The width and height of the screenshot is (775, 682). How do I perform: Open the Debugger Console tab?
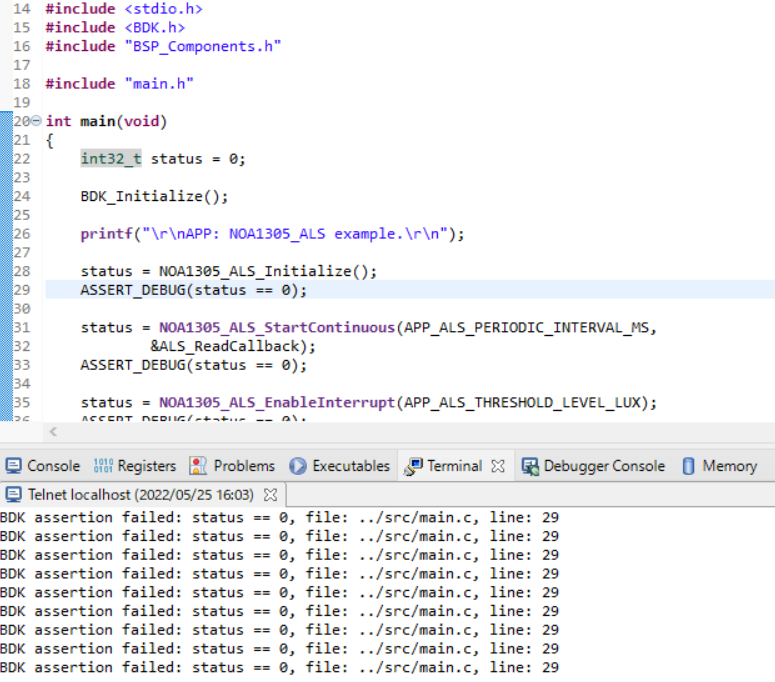tap(593, 466)
